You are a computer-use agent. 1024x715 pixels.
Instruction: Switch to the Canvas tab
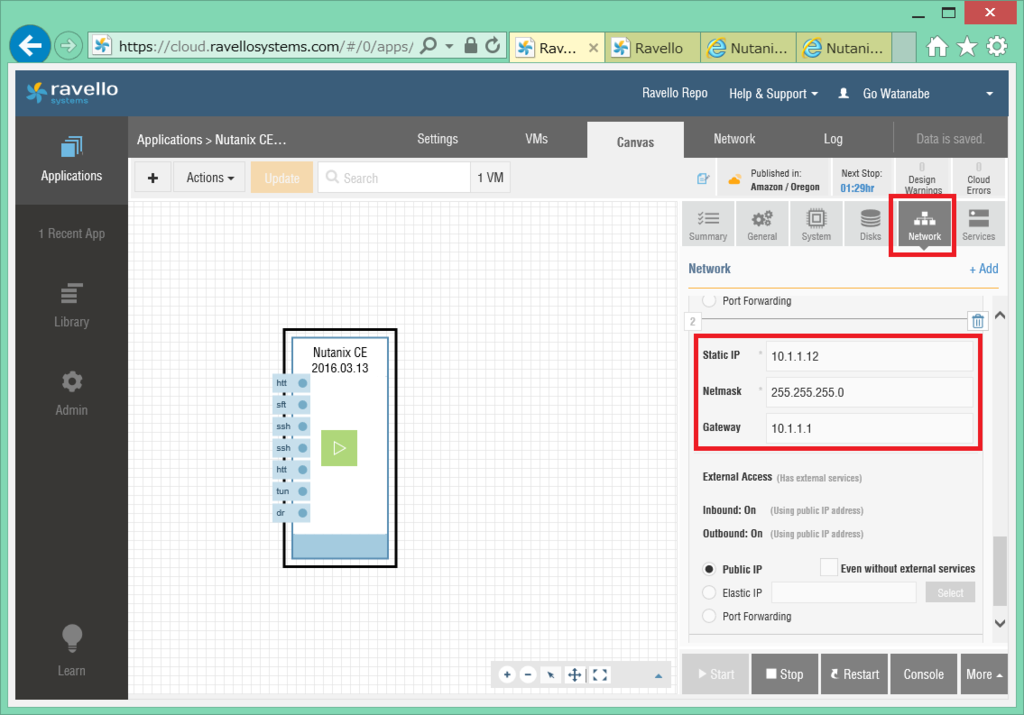635,141
